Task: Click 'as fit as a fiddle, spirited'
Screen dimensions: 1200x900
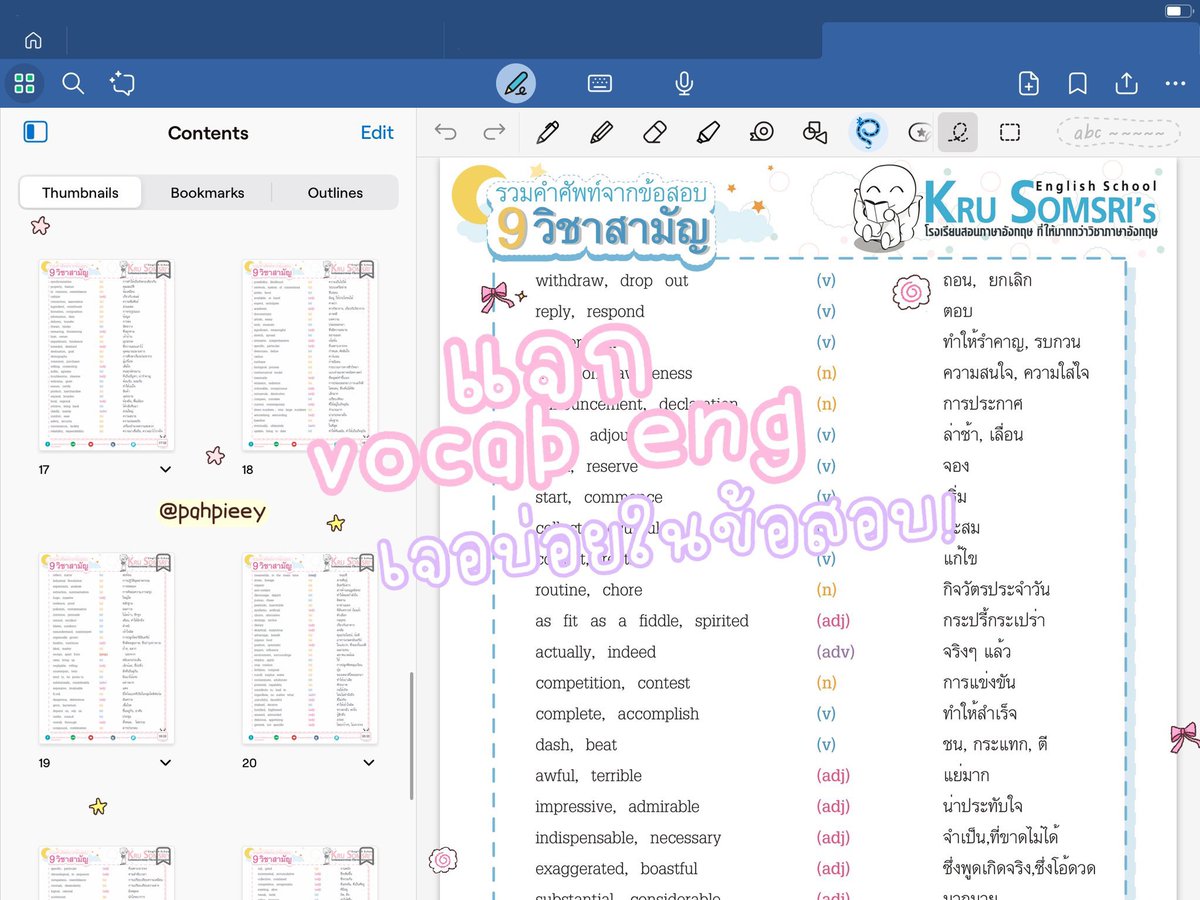Action: coord(642,621)
